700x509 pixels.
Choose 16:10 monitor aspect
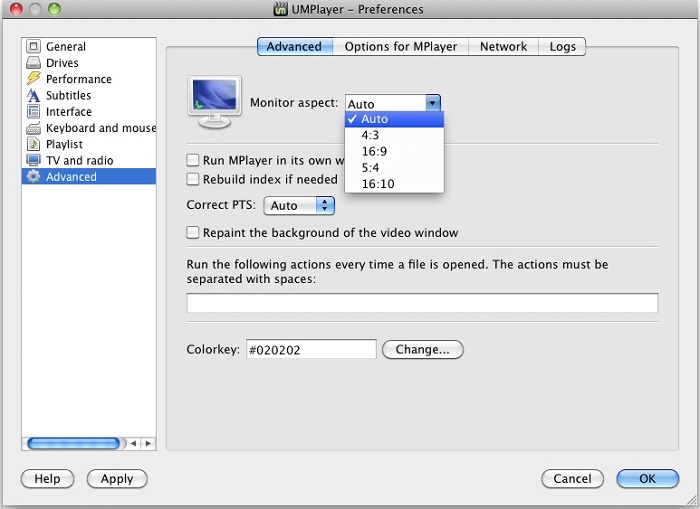[x=395, y=184]
